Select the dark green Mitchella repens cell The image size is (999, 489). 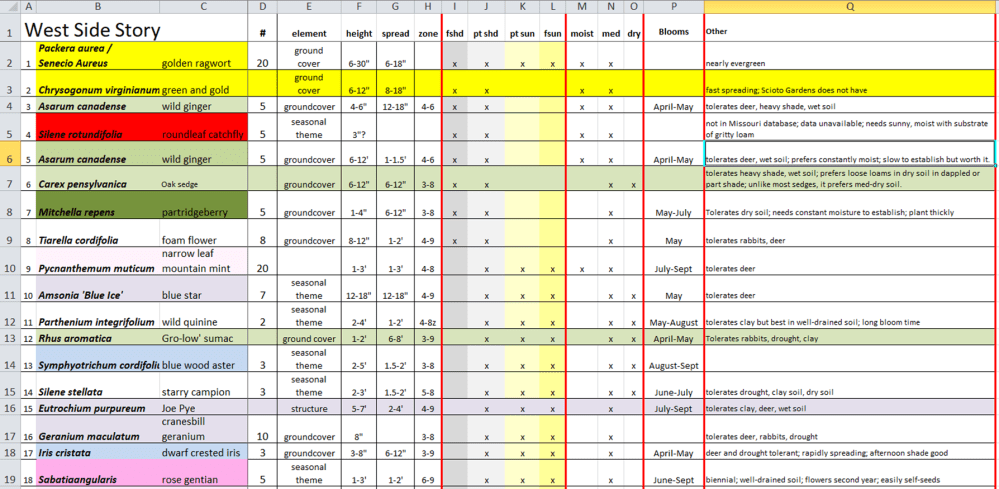coord(97,212)
